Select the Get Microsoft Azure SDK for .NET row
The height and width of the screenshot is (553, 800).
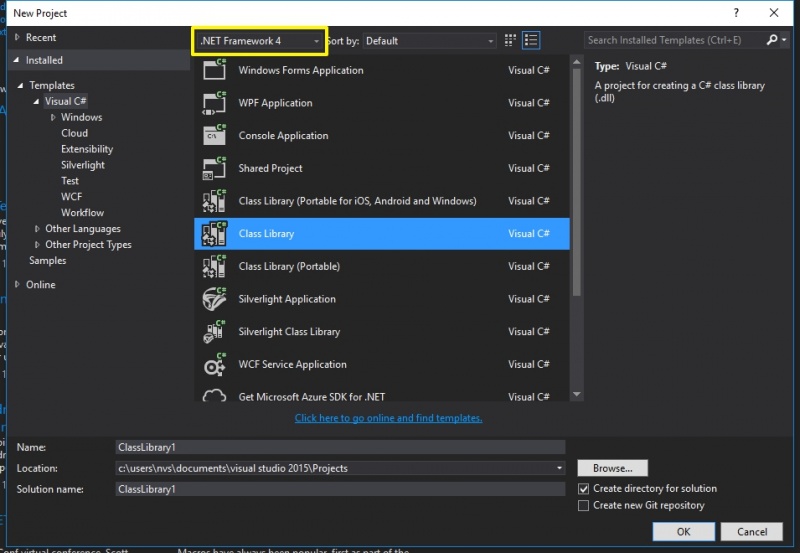(382, 395)
